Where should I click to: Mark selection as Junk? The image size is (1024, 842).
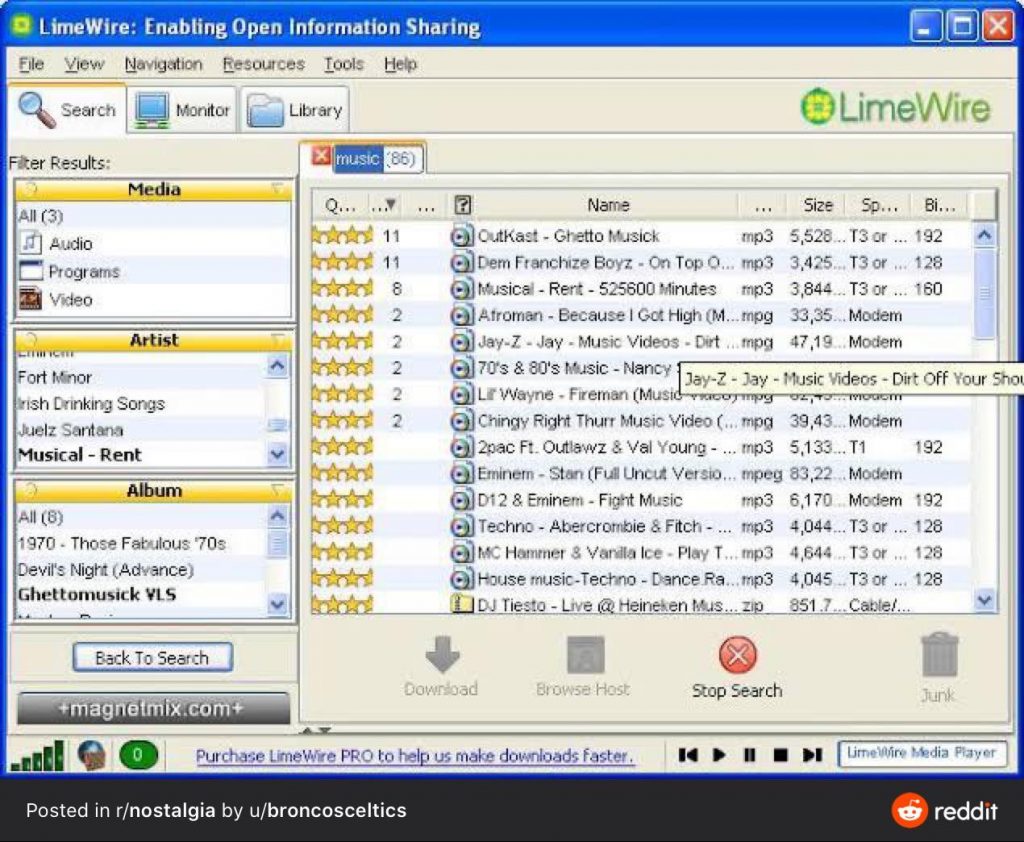coord(939,668)
